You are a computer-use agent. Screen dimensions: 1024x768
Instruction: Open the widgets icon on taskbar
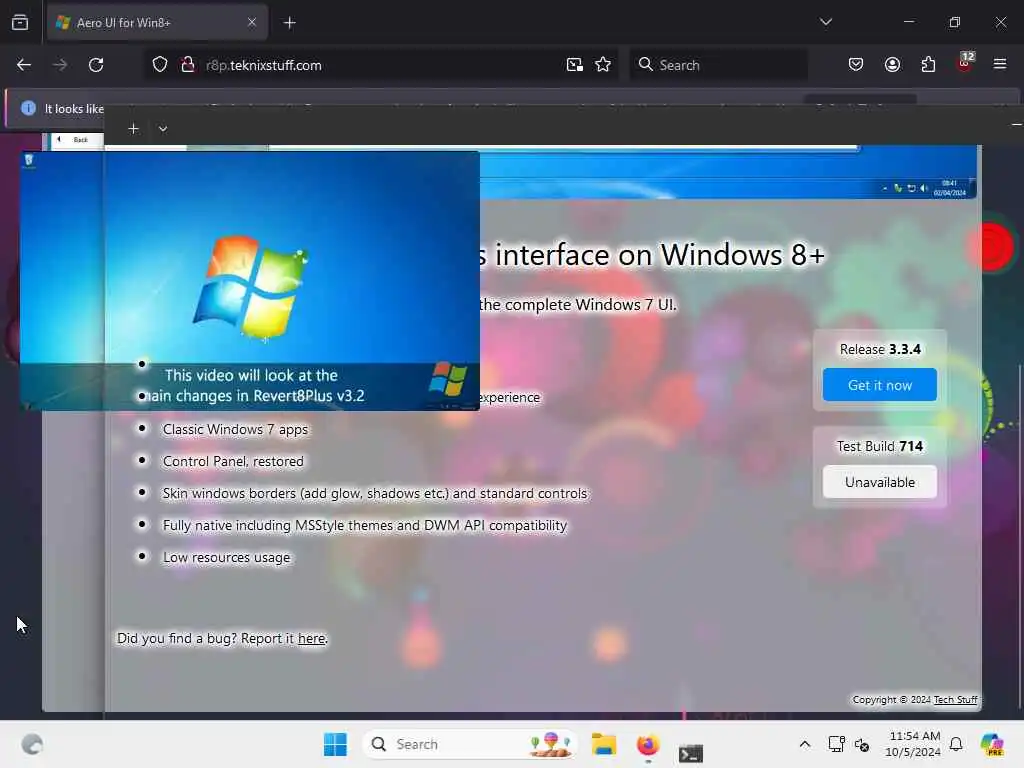[x=32, y=744]
